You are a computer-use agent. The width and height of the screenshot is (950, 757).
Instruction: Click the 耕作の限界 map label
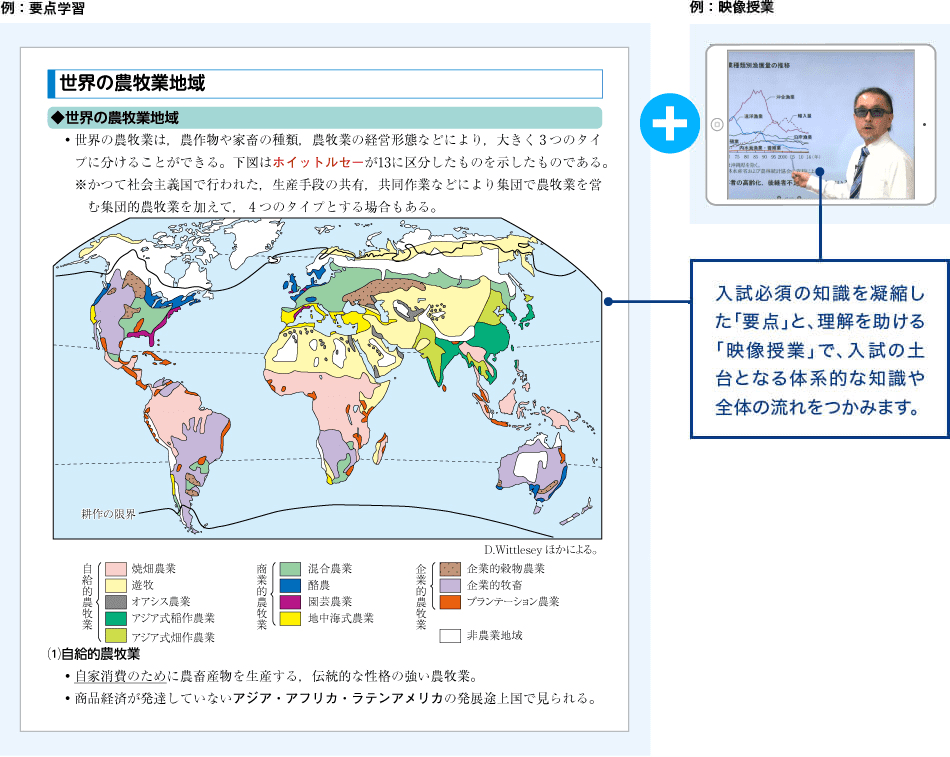click(x=108, y=514)
